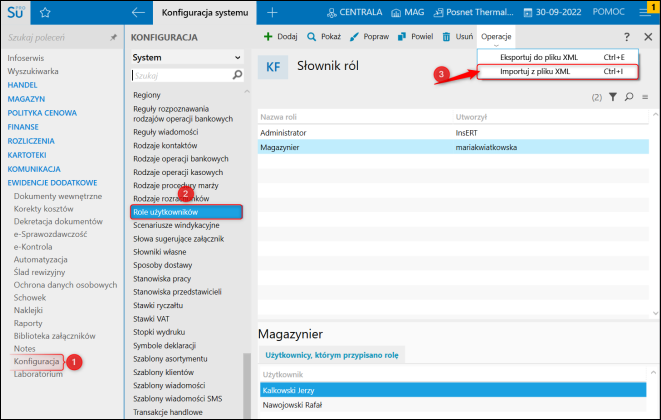
Task: Open the list options menu icon
Action: [x=645, y=97]
